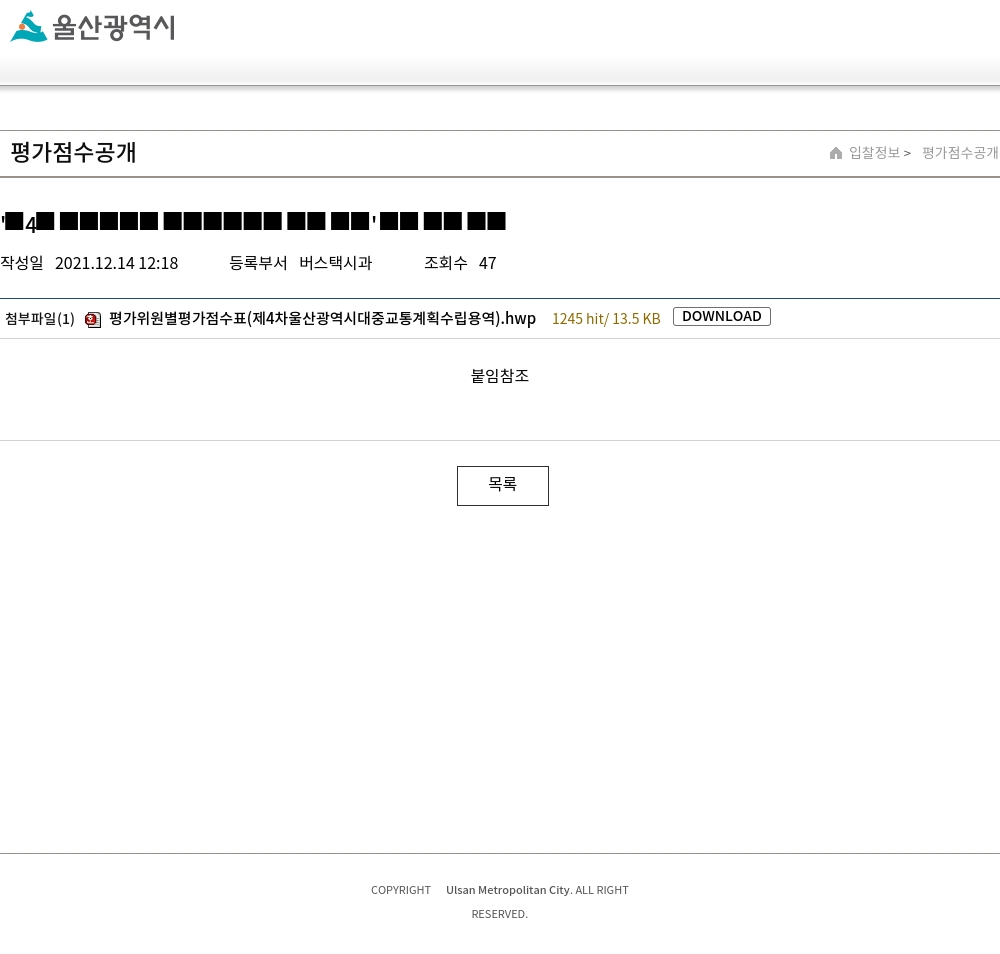Click the 첨부파일(1) attachment label
This screenshot has width=1000, height=954.
pyautogui.click(x=40, y=319)
